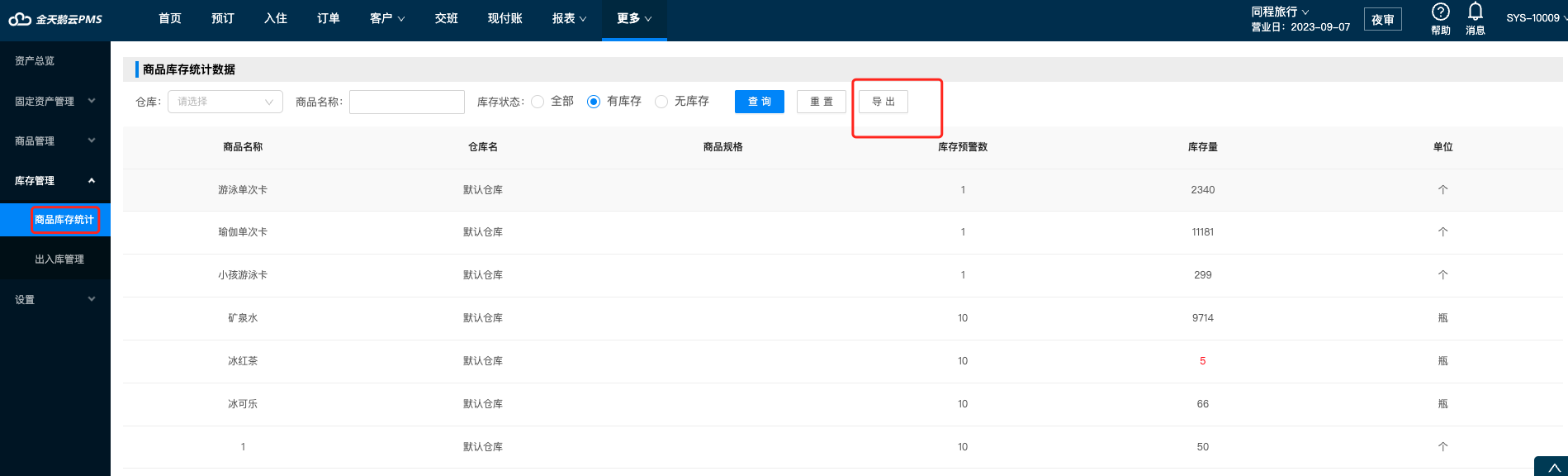Open the 仓库 请选择 dropdown
The width and height of the screenshot is (1568, 476).
(225, 102)
